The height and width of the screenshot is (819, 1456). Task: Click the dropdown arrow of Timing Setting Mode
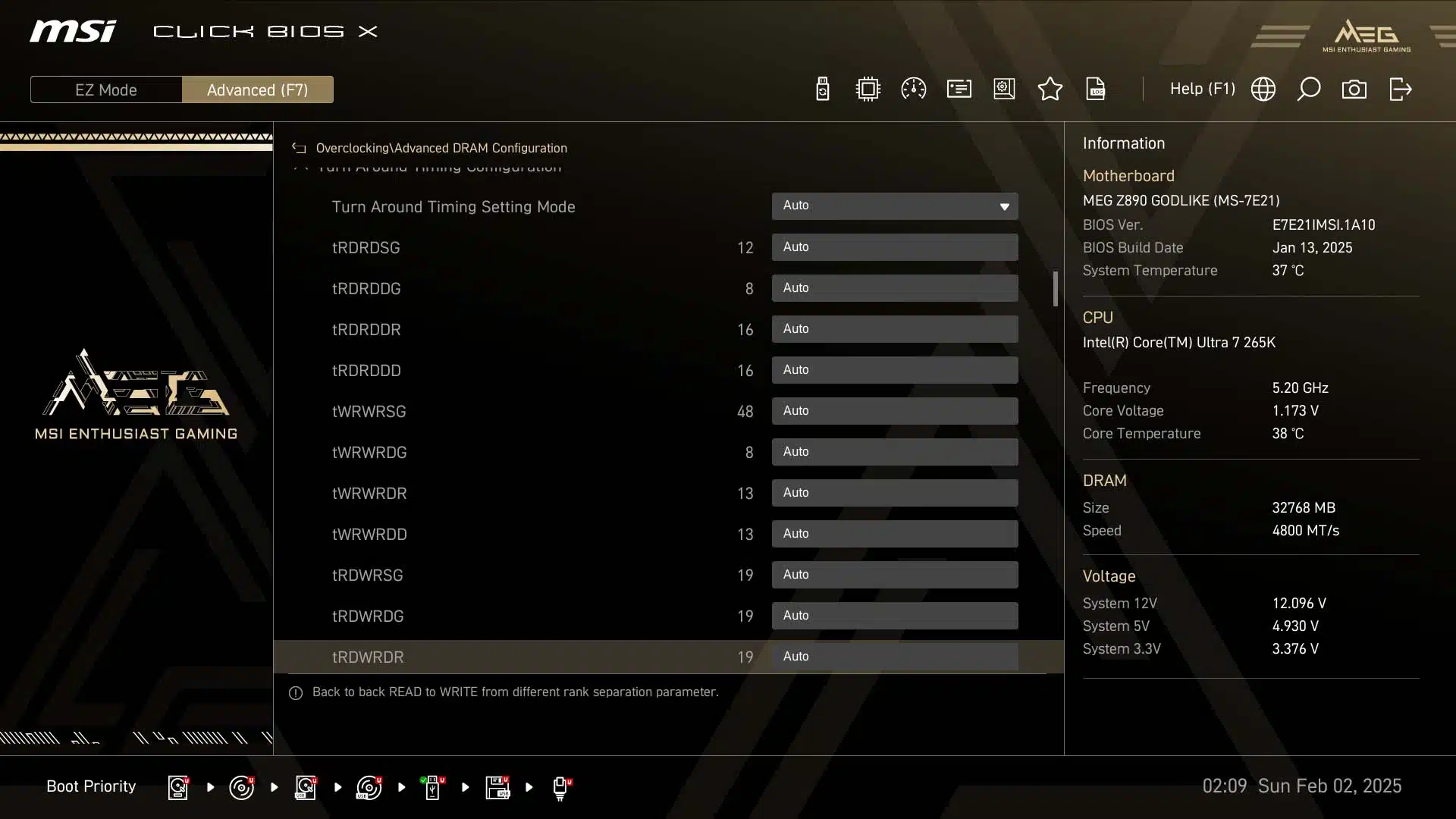click(1004, 207)
